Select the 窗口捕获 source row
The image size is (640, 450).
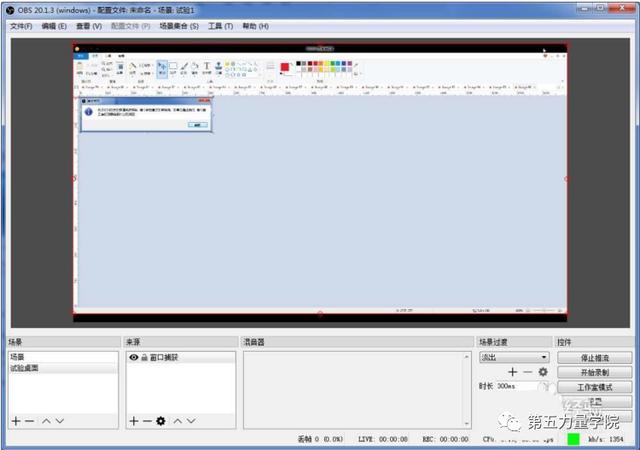pos(181,358)
